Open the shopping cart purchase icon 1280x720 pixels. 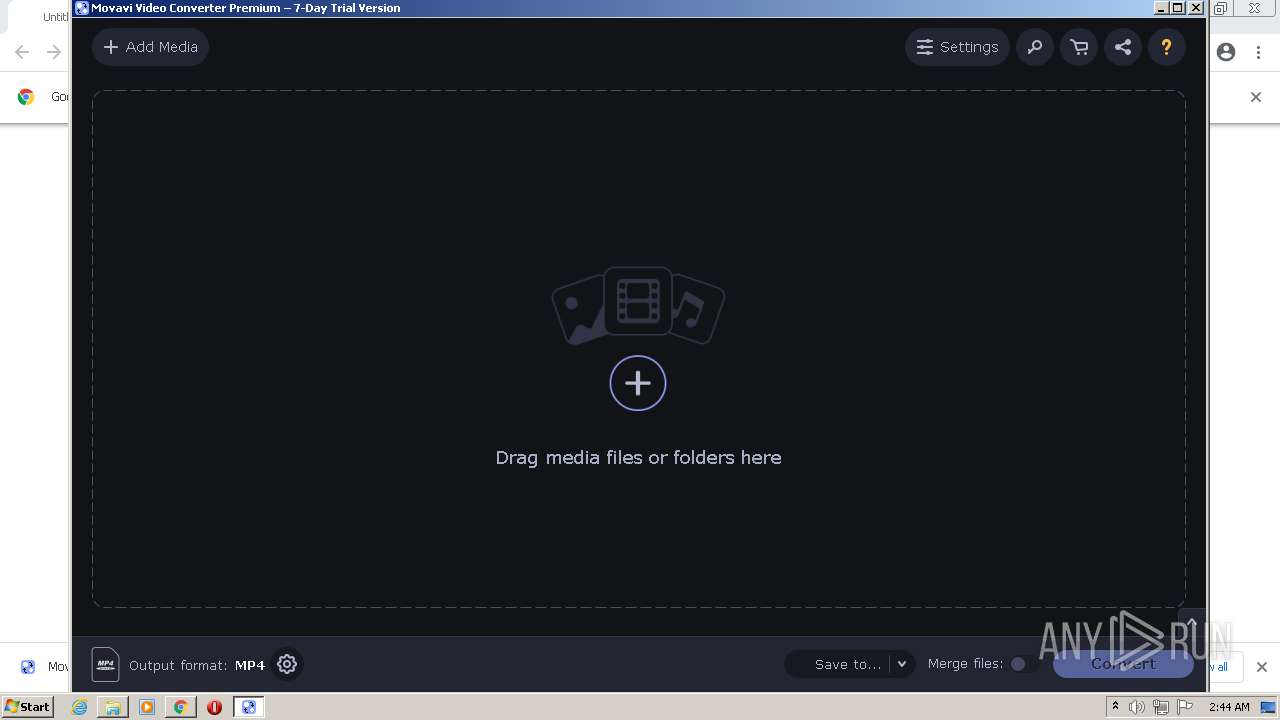(1079, 47)
